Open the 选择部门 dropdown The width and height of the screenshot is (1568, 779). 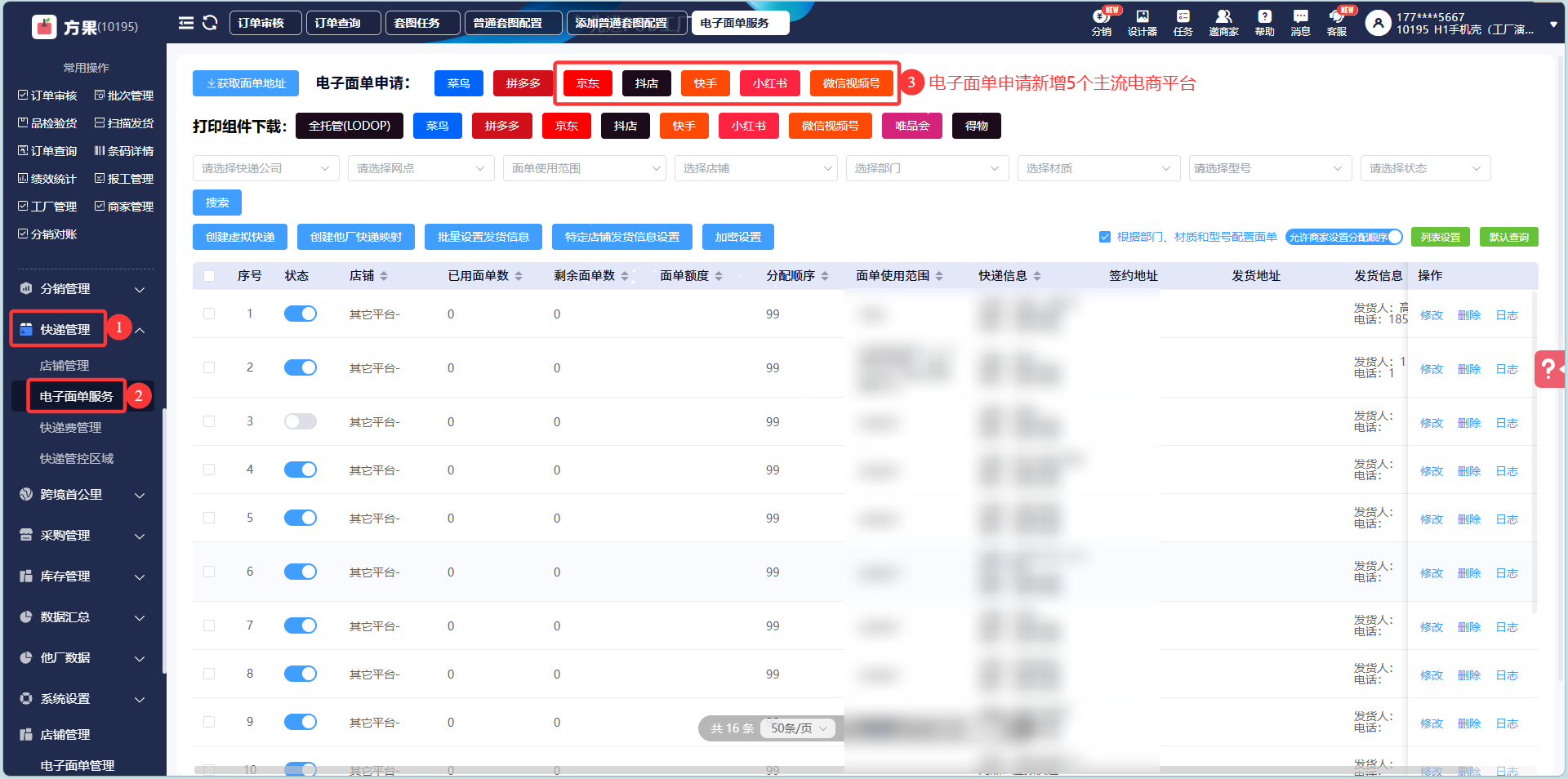pos(928,168)
